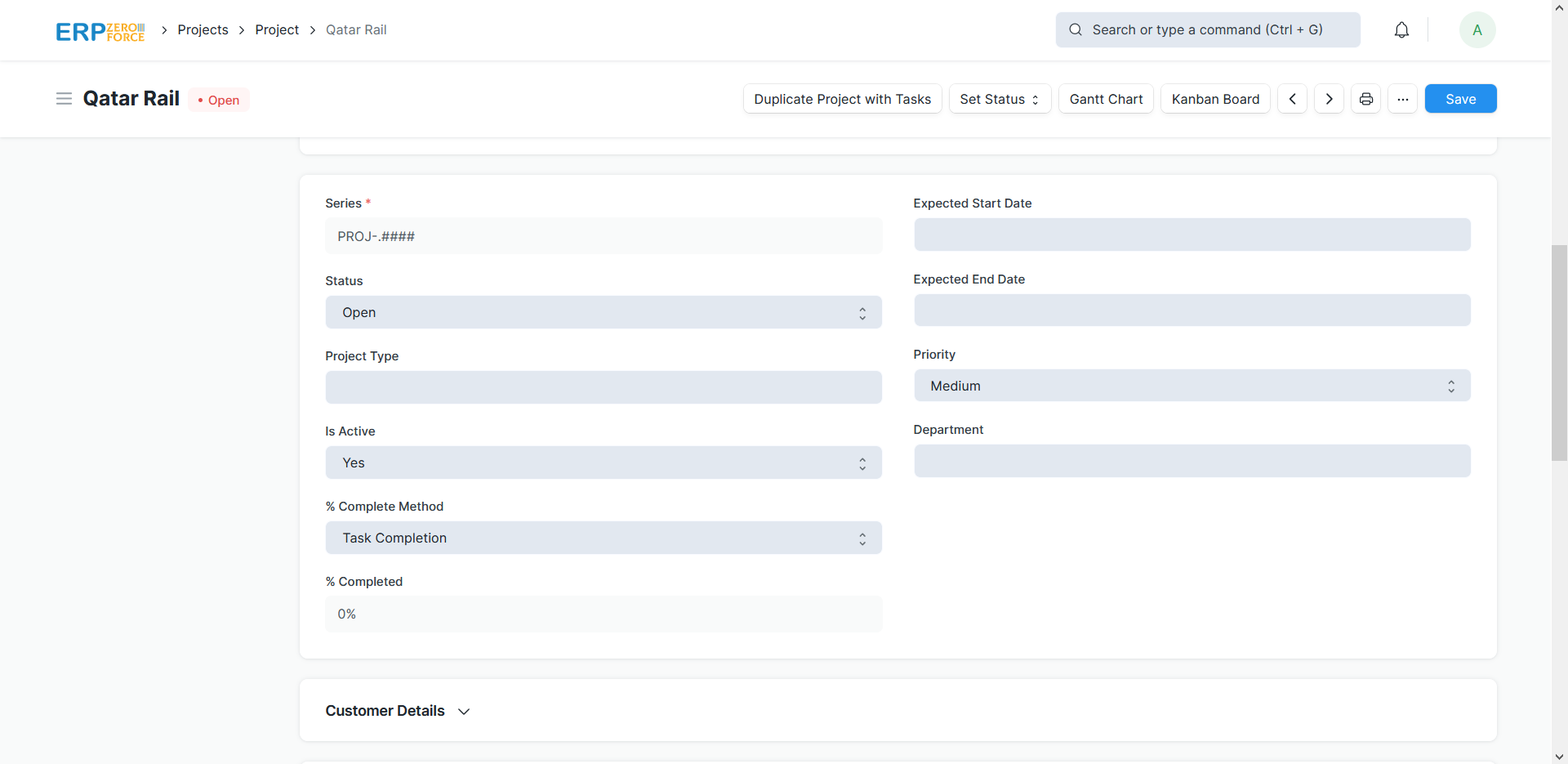Click Qatar Rail breadcrumb text
Screen dimensions: 1568x764
coord(356,29)
